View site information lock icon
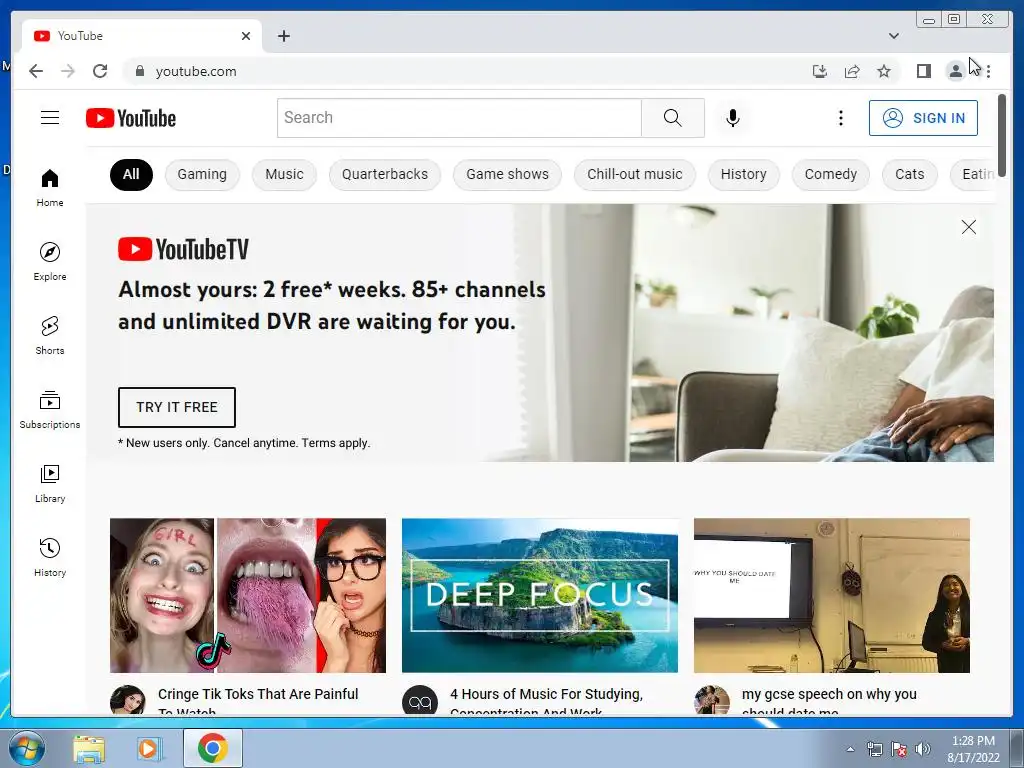The height and width of the screenshot is (768, 1024). (x=139, y=71)
